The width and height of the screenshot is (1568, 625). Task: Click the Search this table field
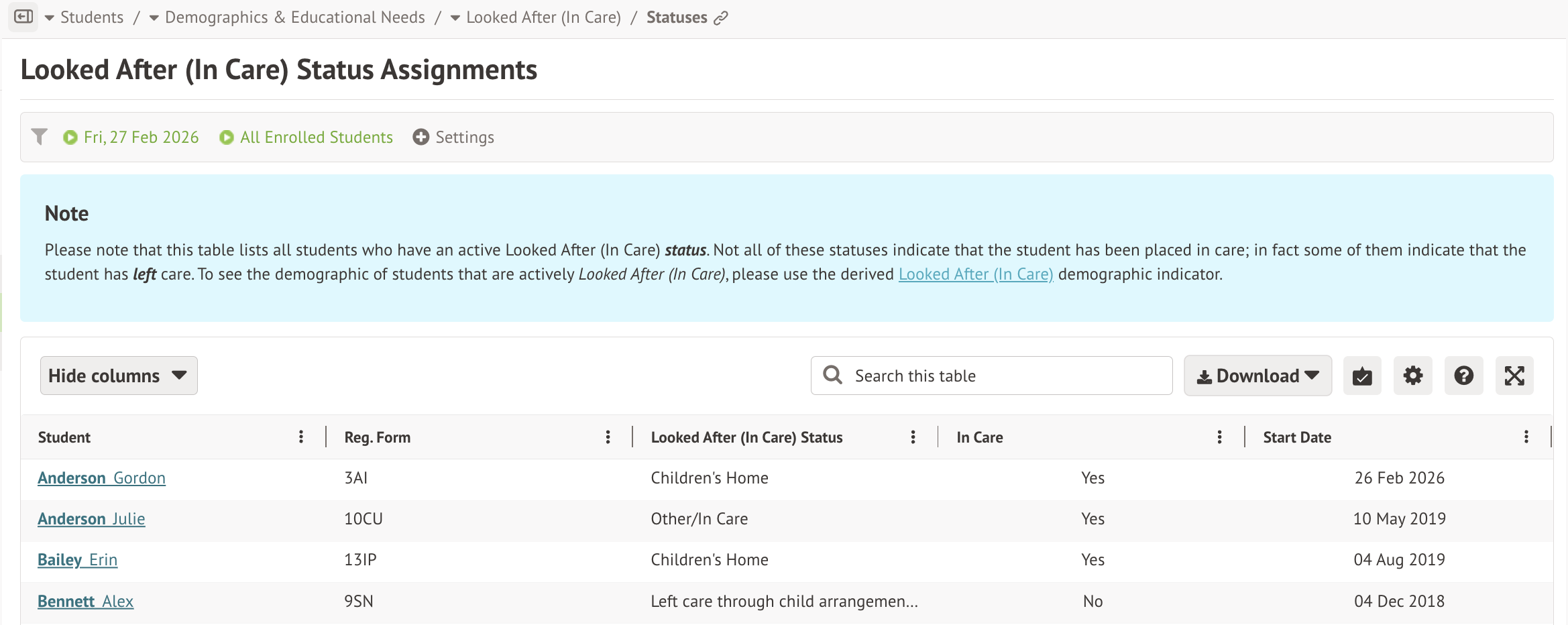click(x=999, y=376)
